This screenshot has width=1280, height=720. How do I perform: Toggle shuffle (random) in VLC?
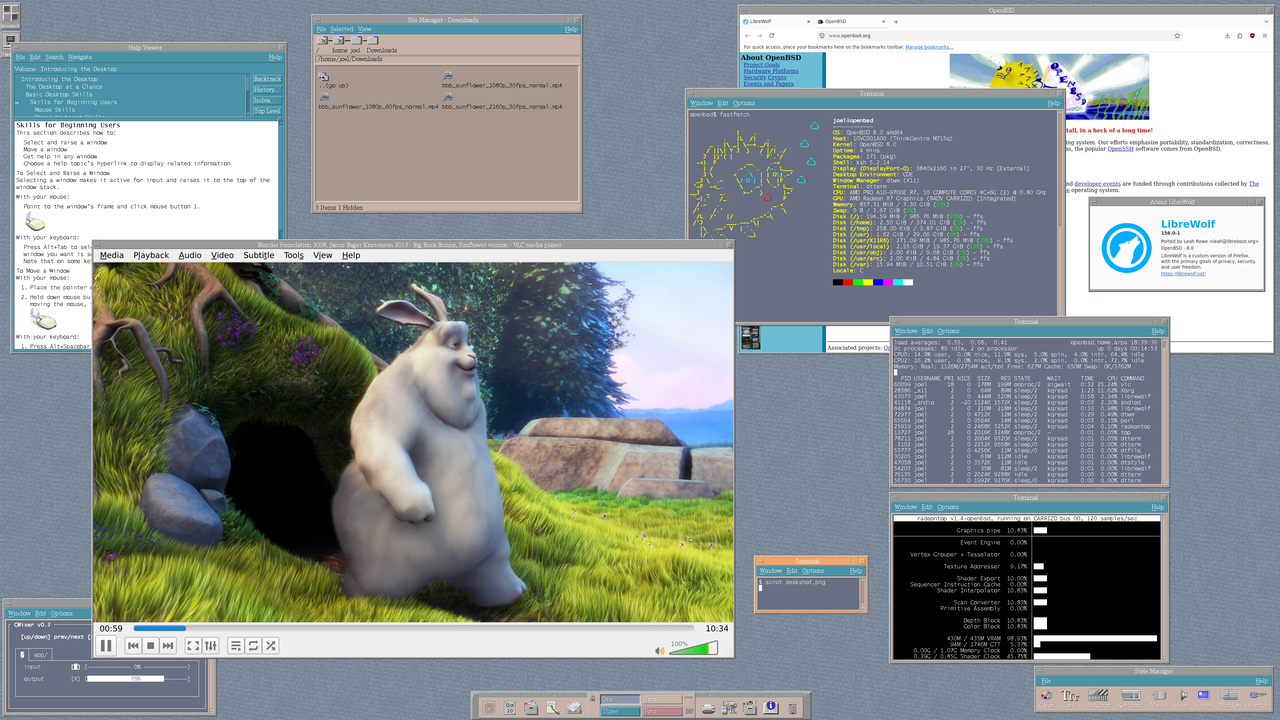click(x=271, y=646)
